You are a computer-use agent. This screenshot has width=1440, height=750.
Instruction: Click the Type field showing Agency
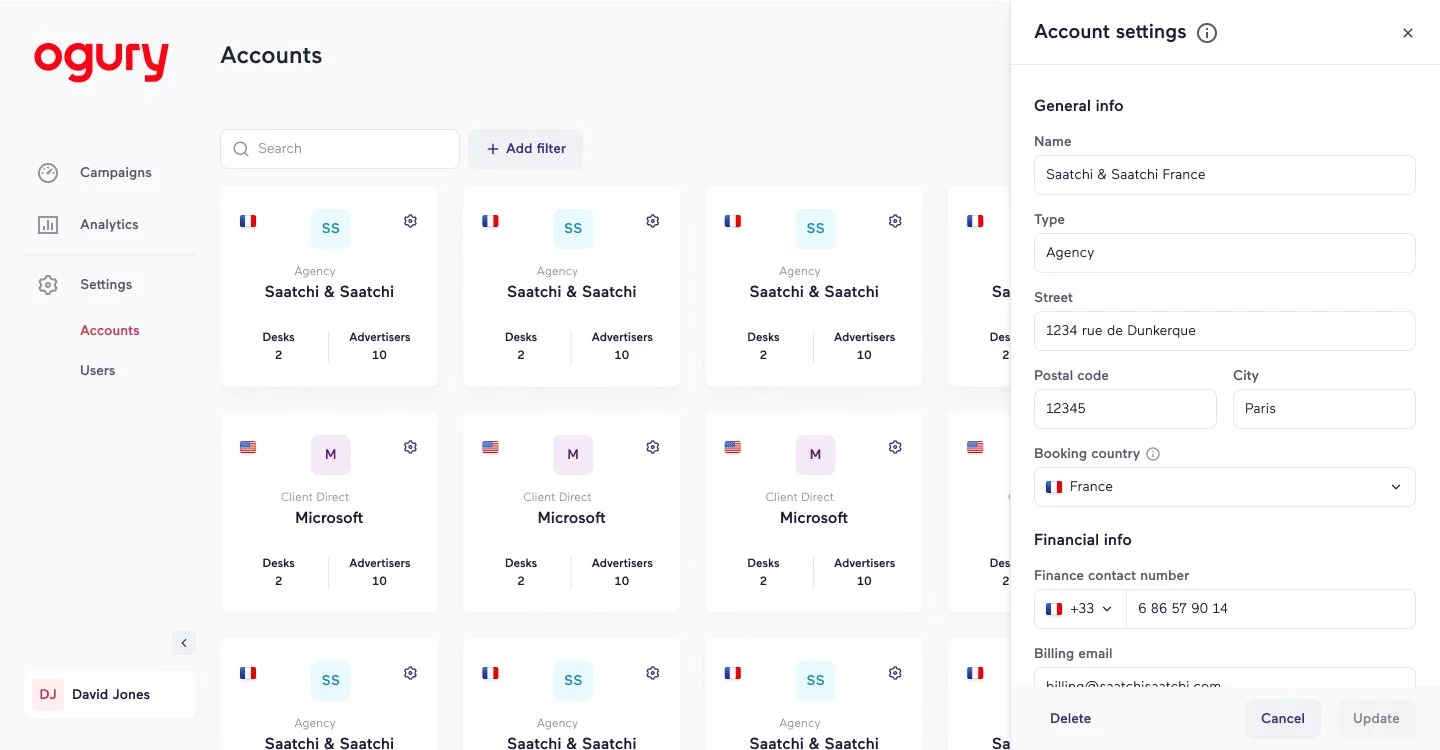(x=1225, y=253)
